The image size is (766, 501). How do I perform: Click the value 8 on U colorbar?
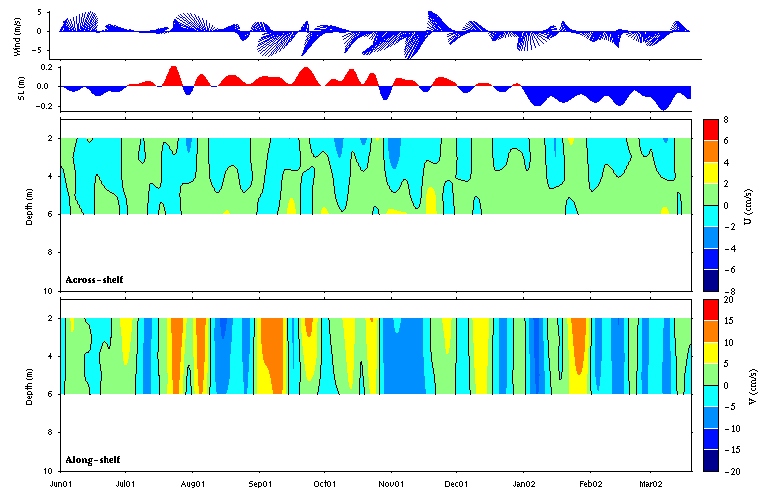(x=726, y=120)
